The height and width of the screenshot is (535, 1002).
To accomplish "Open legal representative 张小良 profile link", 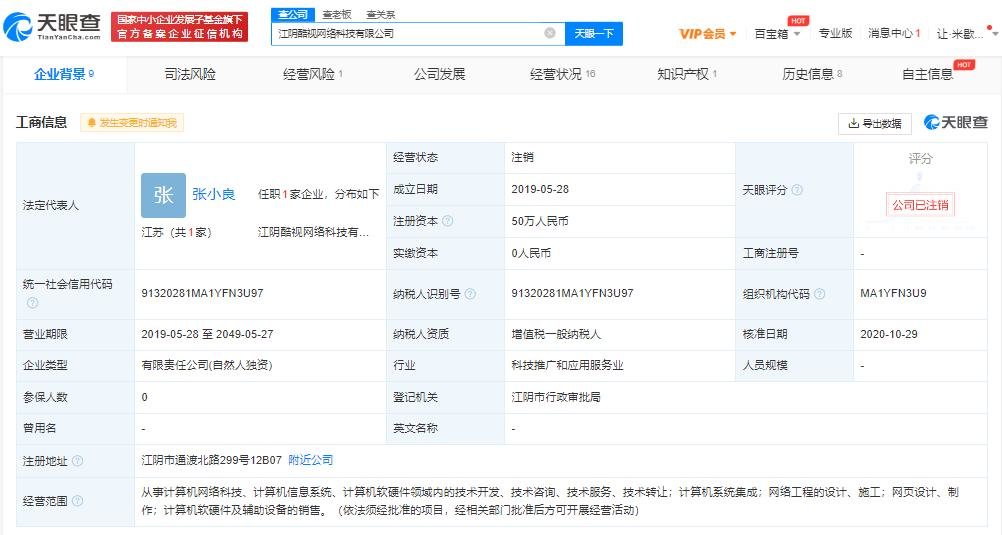I will pos(213,194).
